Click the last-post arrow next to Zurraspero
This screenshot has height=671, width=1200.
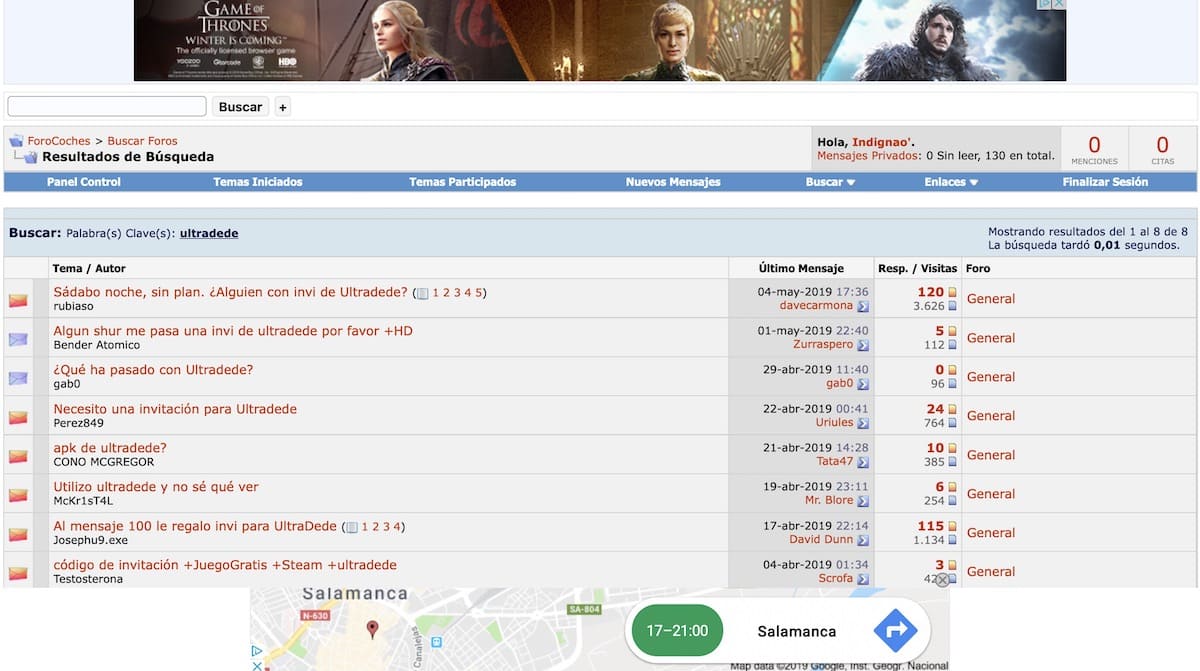click(862, 345)
